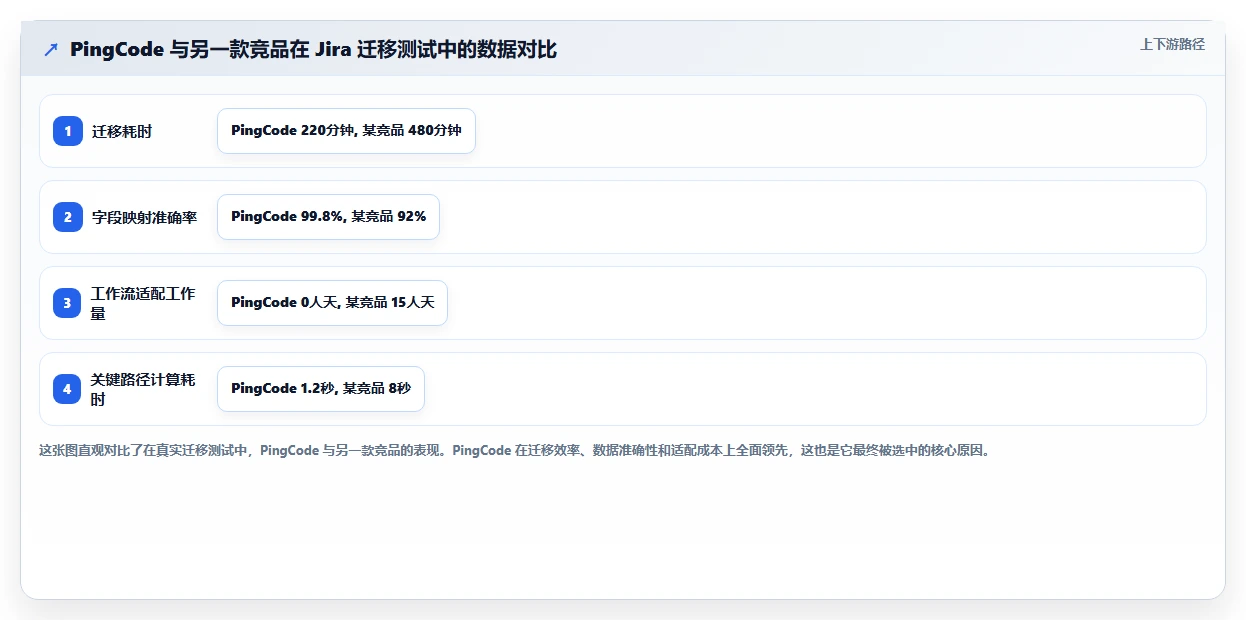1246x620 pixels.
Task: Click the chart title mentioning Jira 迁移测试
Action: coord(313,49)
